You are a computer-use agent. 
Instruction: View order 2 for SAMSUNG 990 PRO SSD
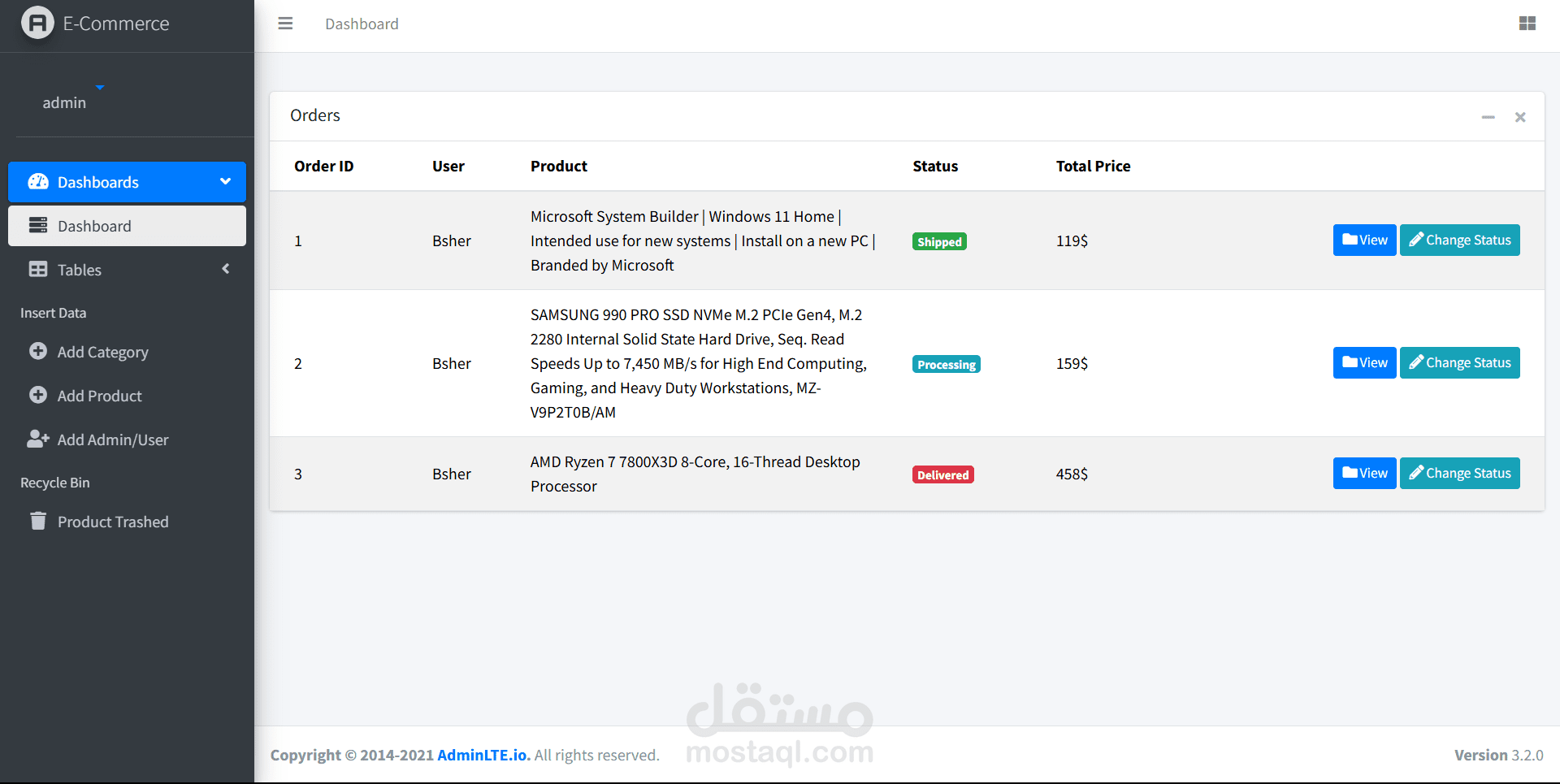click(x=1364, y=362)
